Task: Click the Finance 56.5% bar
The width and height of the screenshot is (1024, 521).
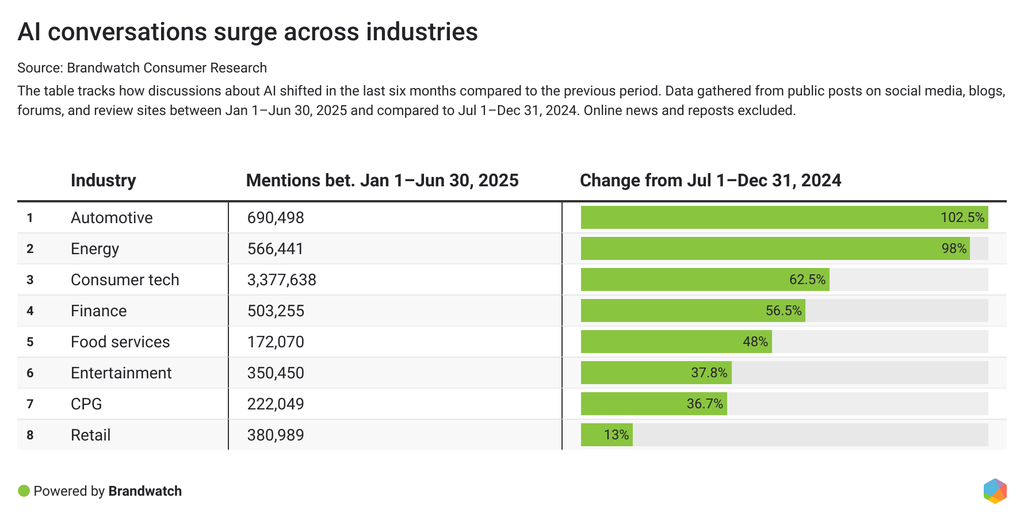Action: (x=692, y=311)
